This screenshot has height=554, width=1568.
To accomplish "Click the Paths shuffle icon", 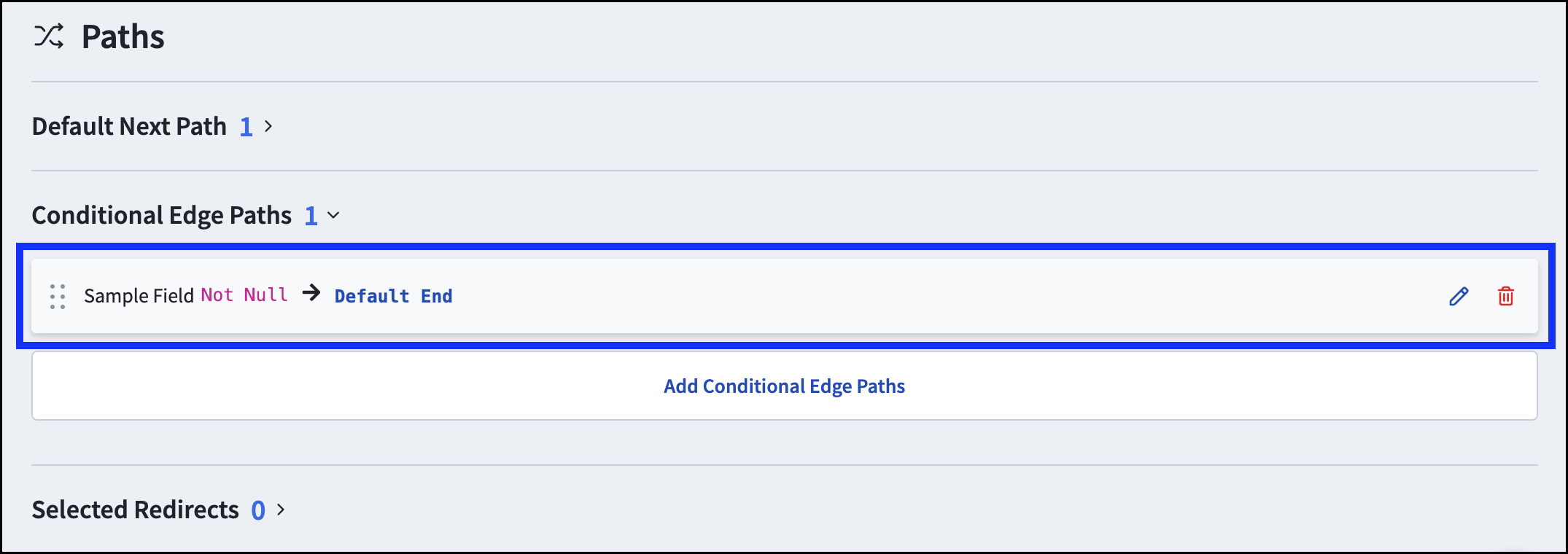I will (49, 36).
